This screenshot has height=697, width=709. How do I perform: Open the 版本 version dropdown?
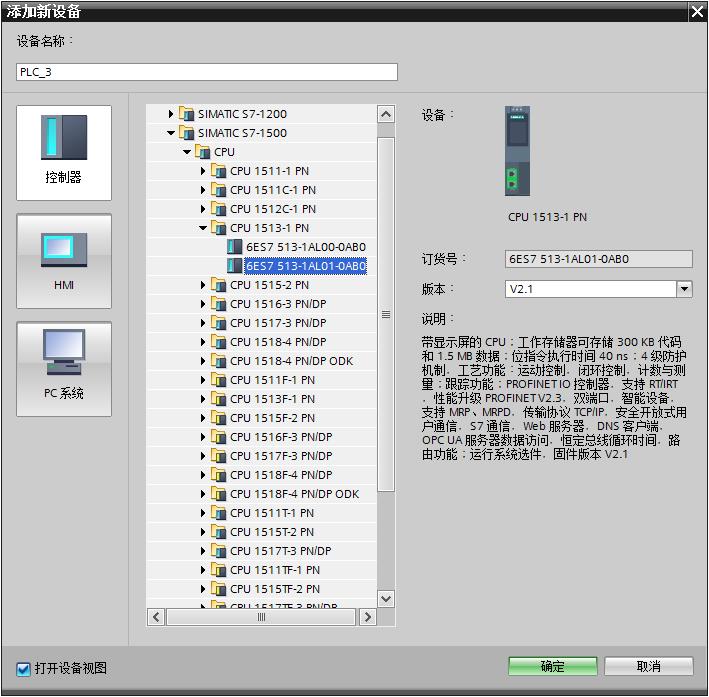pos(684,289)
